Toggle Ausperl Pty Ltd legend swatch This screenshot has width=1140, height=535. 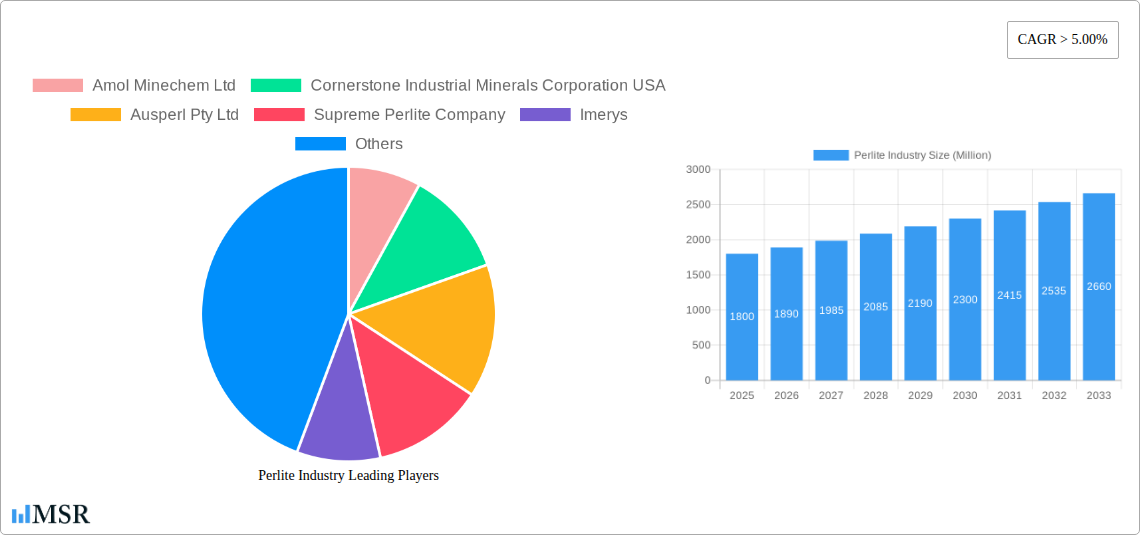[x=95, y=114]
